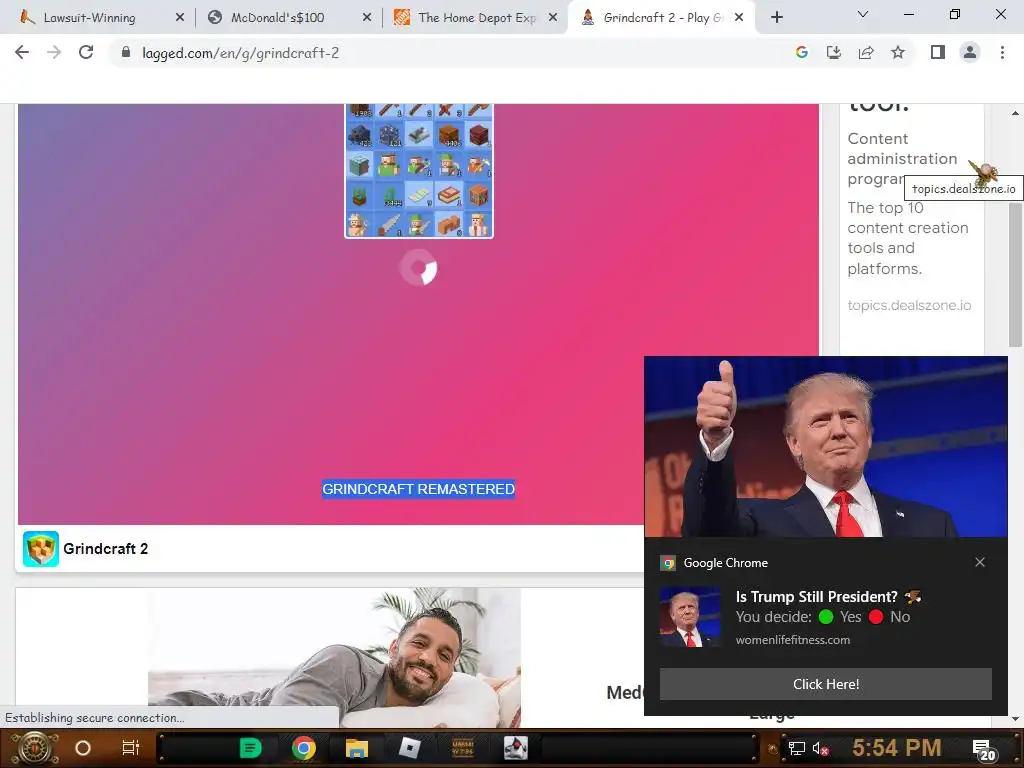Close the Grindcraft 2 tab
The height and width of the screenshot is (768, 1024).
739,18
